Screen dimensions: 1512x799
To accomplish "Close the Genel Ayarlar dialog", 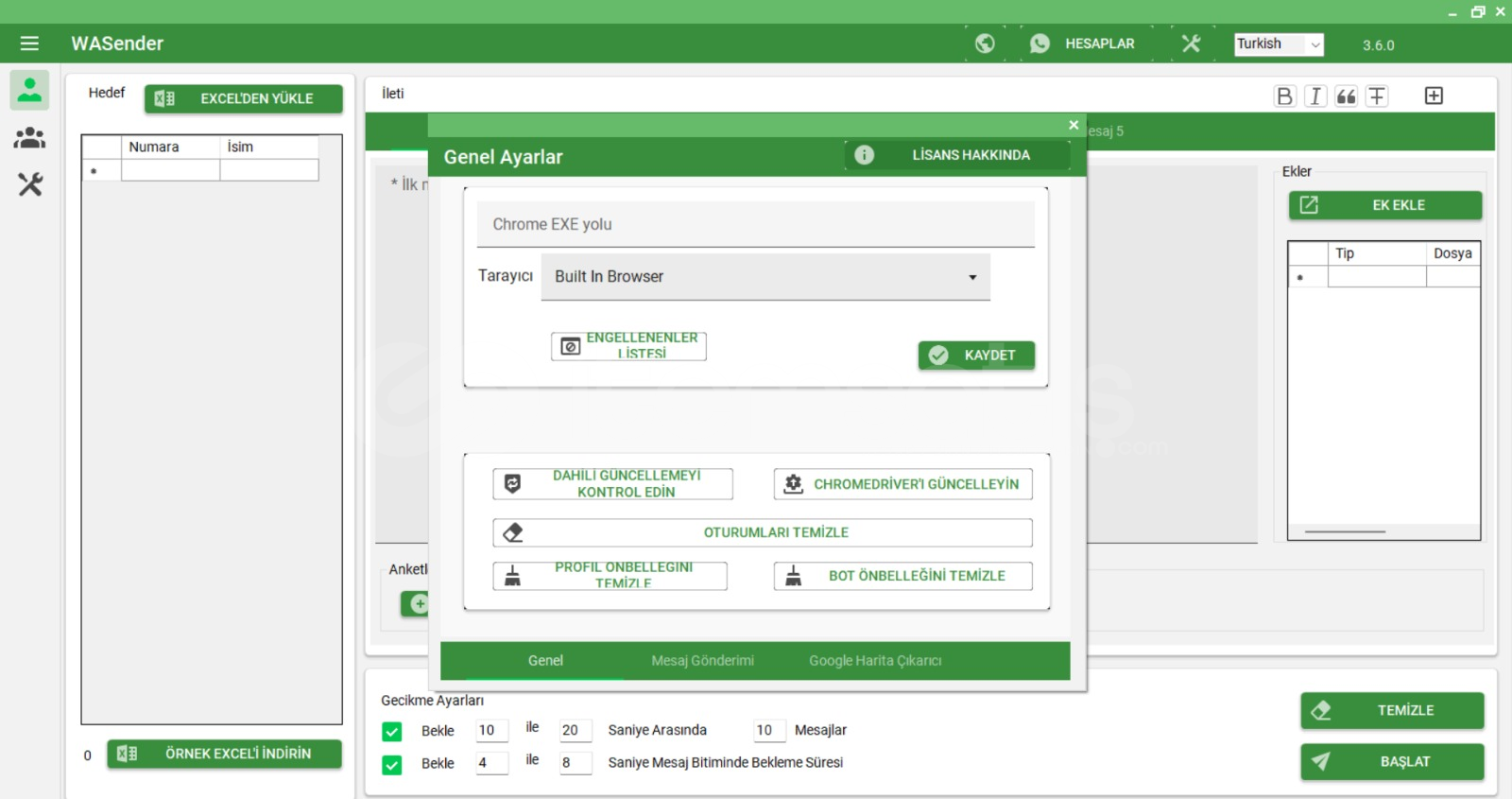I will (1074, 125).
